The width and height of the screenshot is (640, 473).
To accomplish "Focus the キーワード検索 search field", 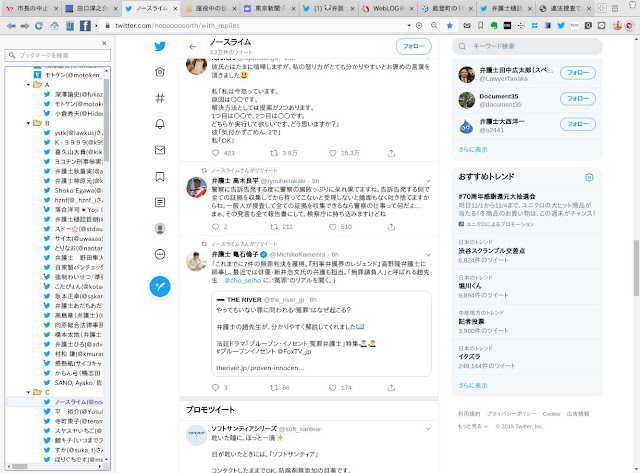I will click(x=527, y=46).
